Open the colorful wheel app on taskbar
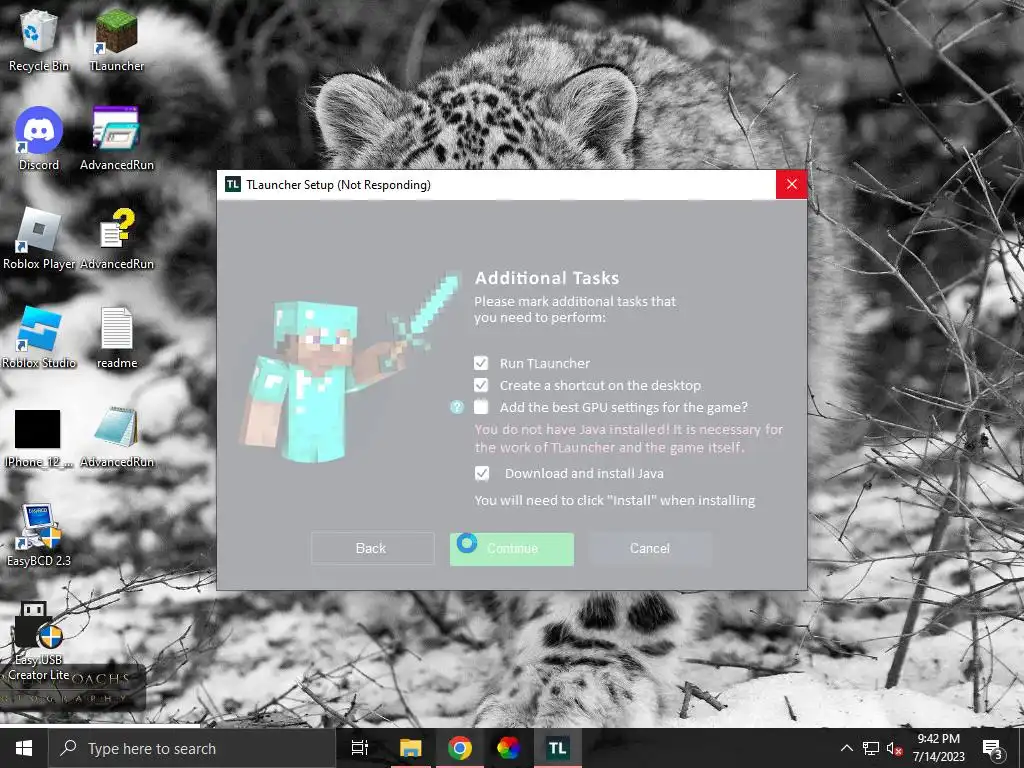 pos(508,748)
